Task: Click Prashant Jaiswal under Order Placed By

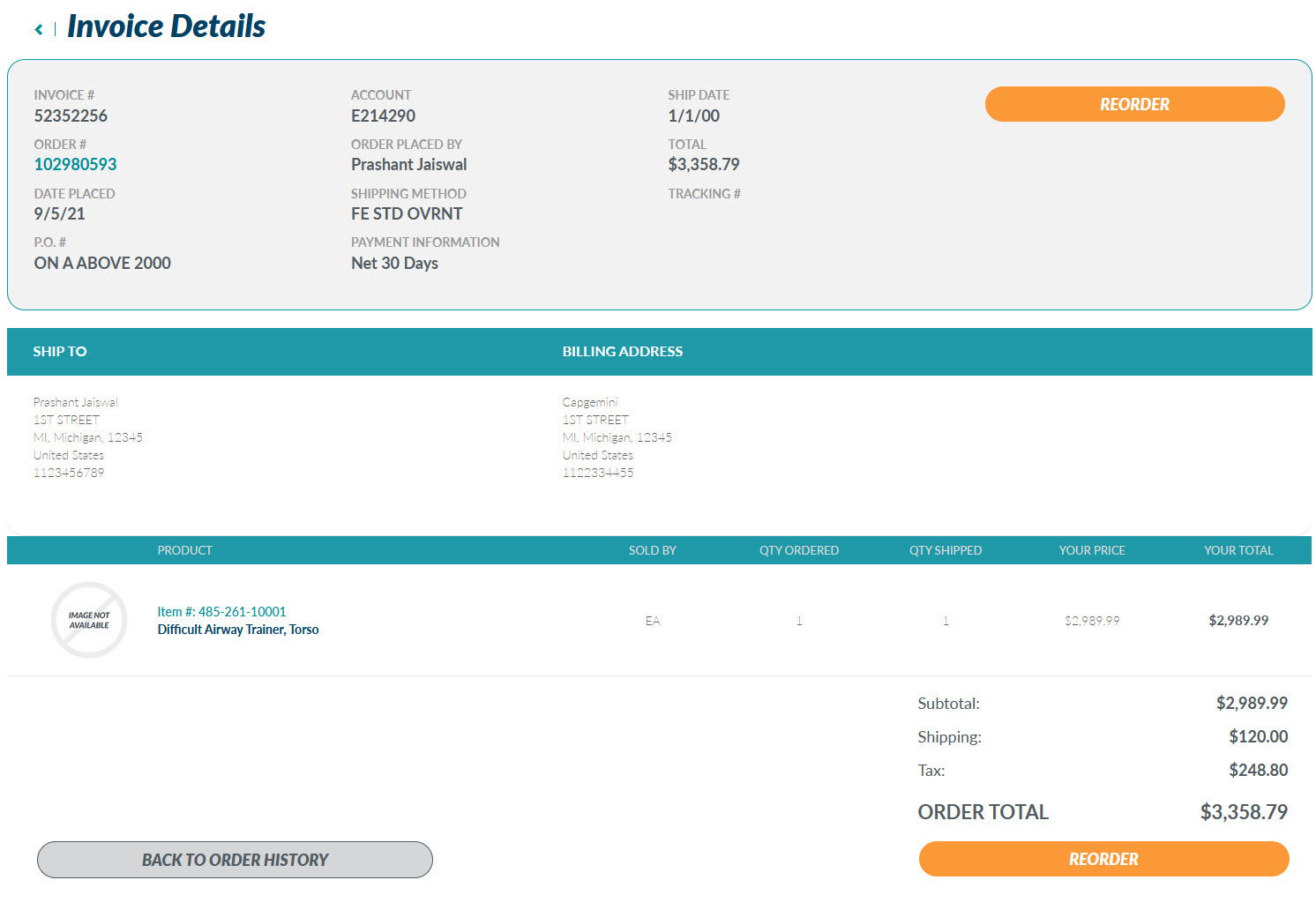Action: click(x=409, y=164)
